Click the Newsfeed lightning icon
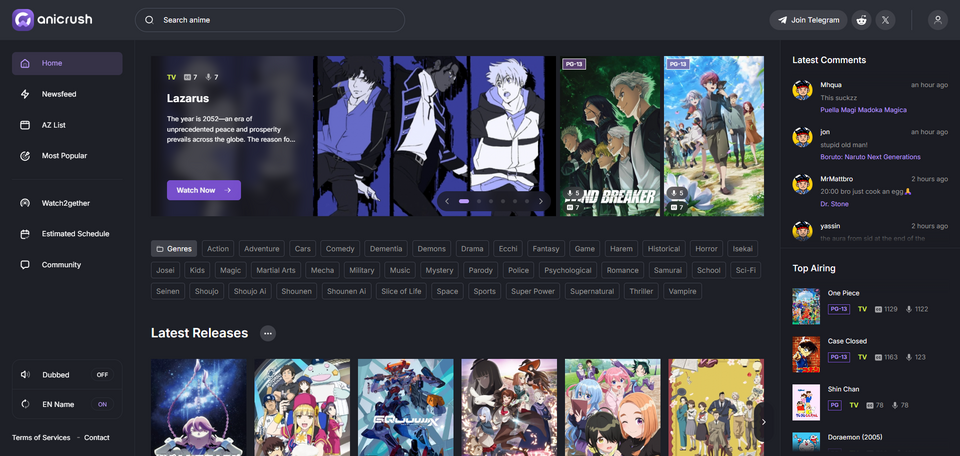 pyautogui.click(x=25, y=94)
